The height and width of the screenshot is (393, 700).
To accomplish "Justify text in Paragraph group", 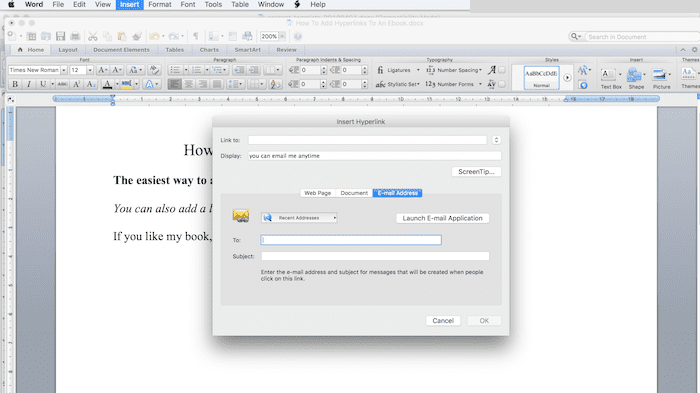I will pos(217,84).
